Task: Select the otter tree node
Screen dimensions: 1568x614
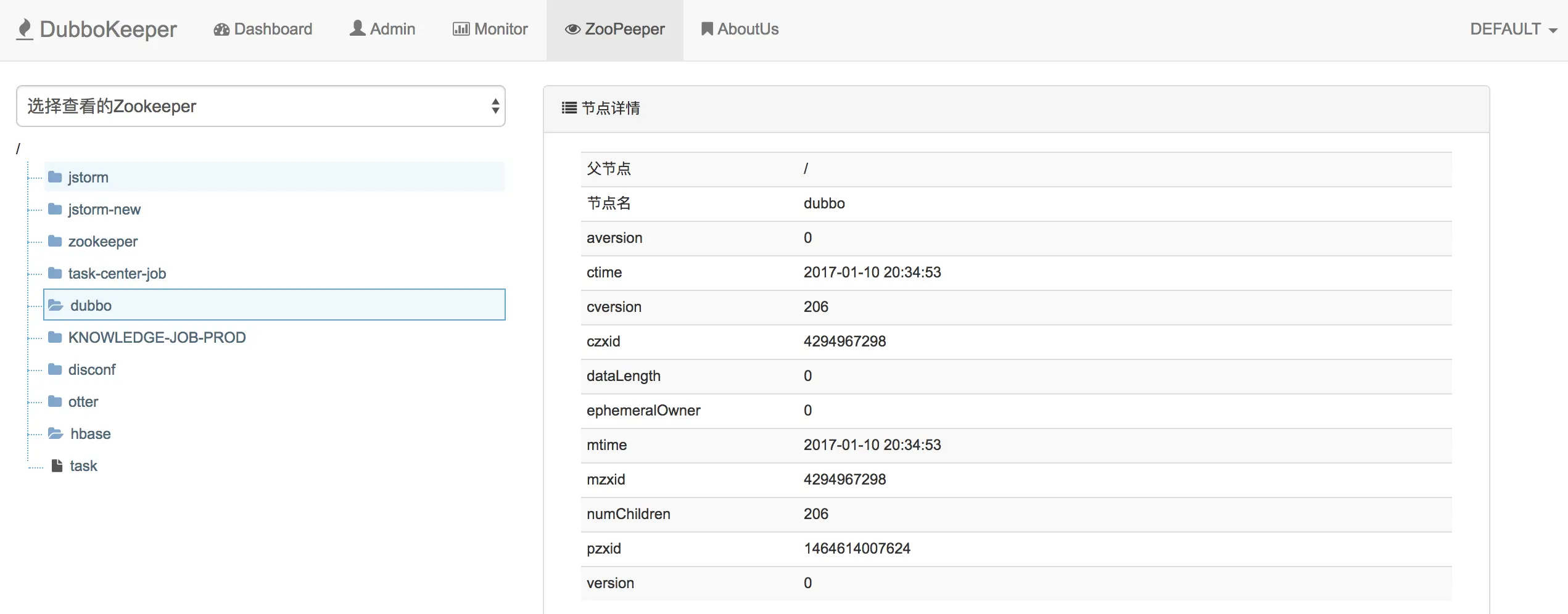Action: (83, 401)
